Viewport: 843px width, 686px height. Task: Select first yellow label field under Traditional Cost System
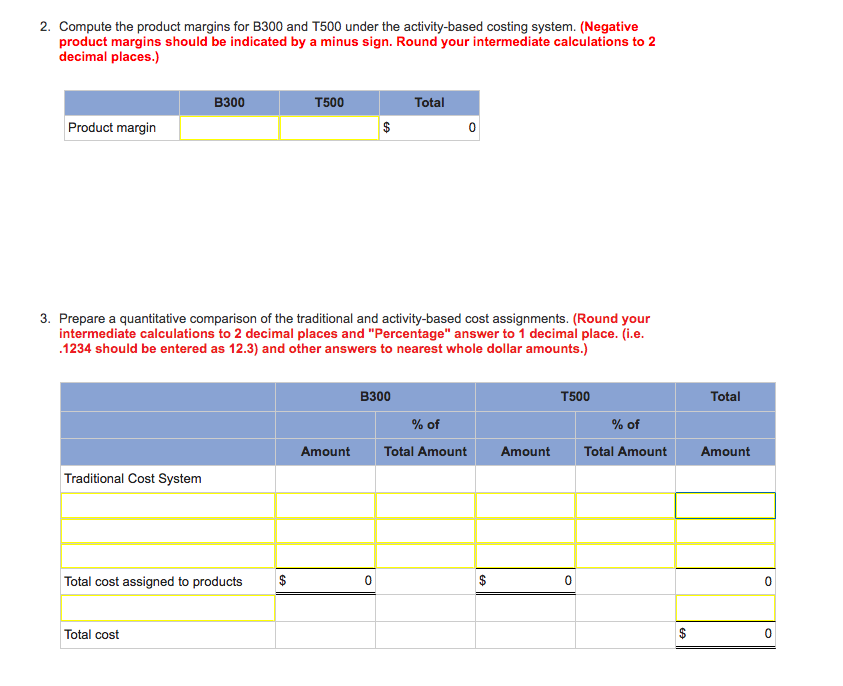click(168, 506)
